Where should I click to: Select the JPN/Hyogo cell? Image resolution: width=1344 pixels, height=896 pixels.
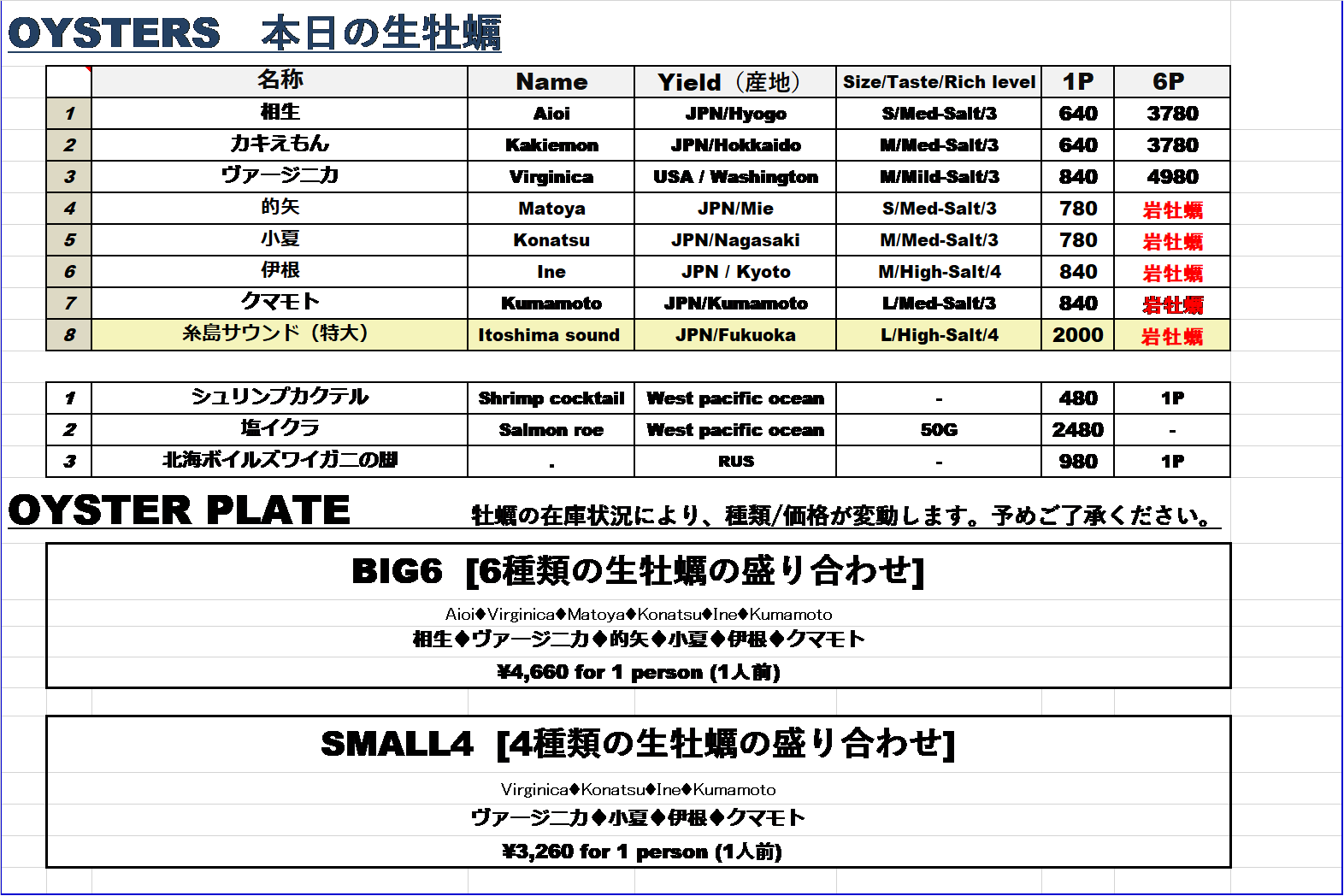(735, 113)
